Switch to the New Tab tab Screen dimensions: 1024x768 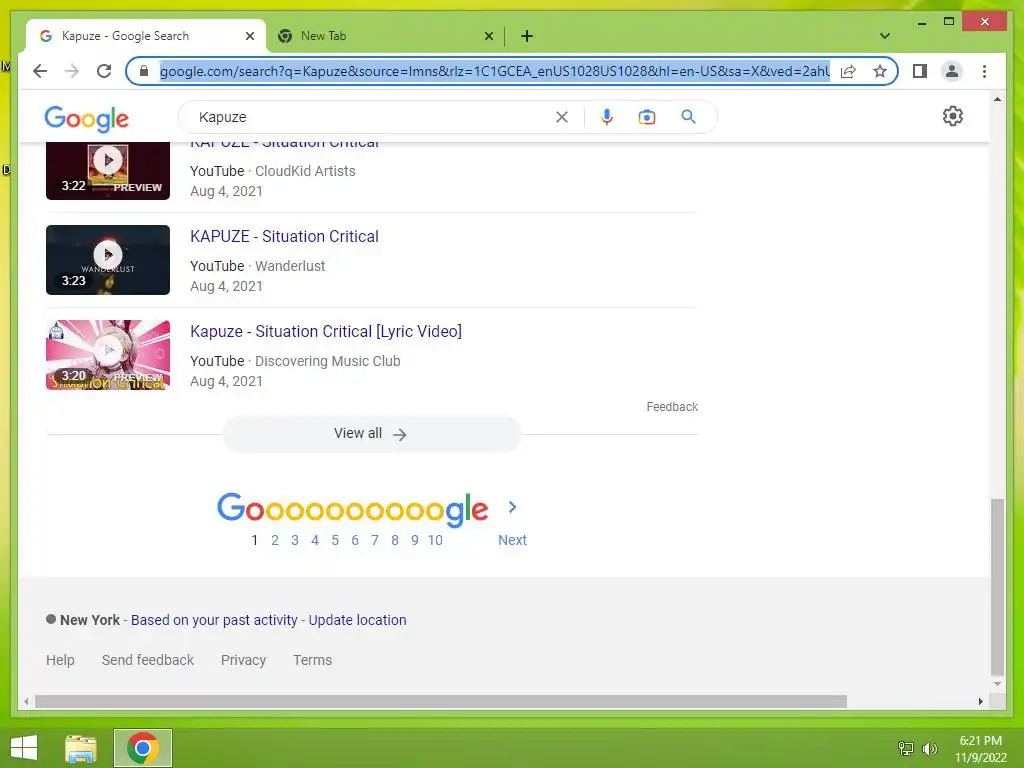coord(385,36)
